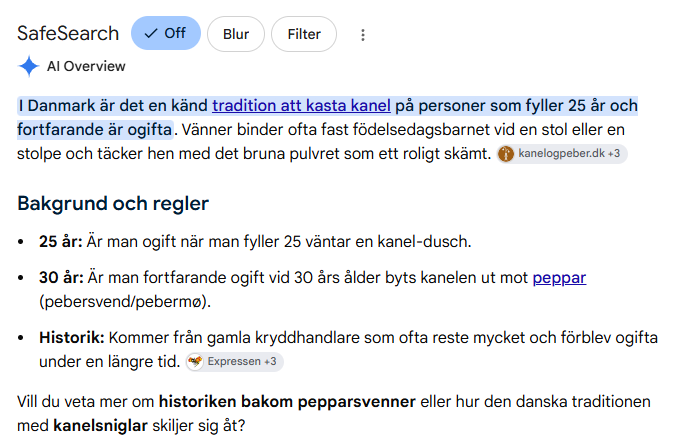This screenshot has height=446, width=675.
Task: Click the 'Historik:' bullet heading
Action: [x=72, y=338]
